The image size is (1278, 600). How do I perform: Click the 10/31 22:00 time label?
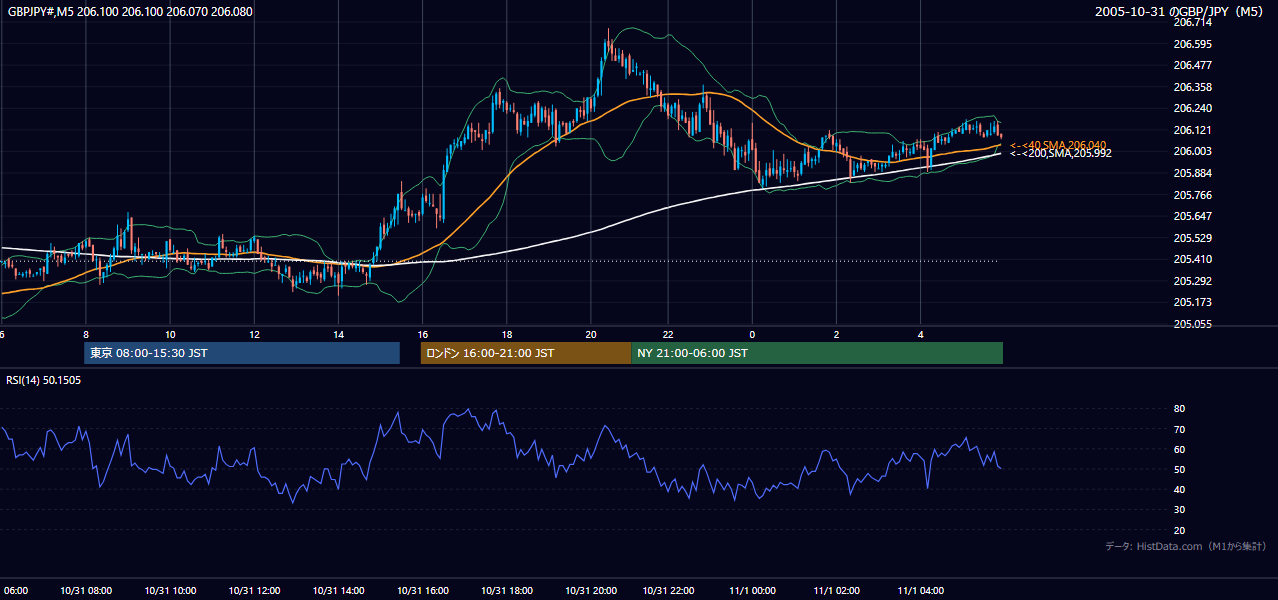[x=668, y=591]
